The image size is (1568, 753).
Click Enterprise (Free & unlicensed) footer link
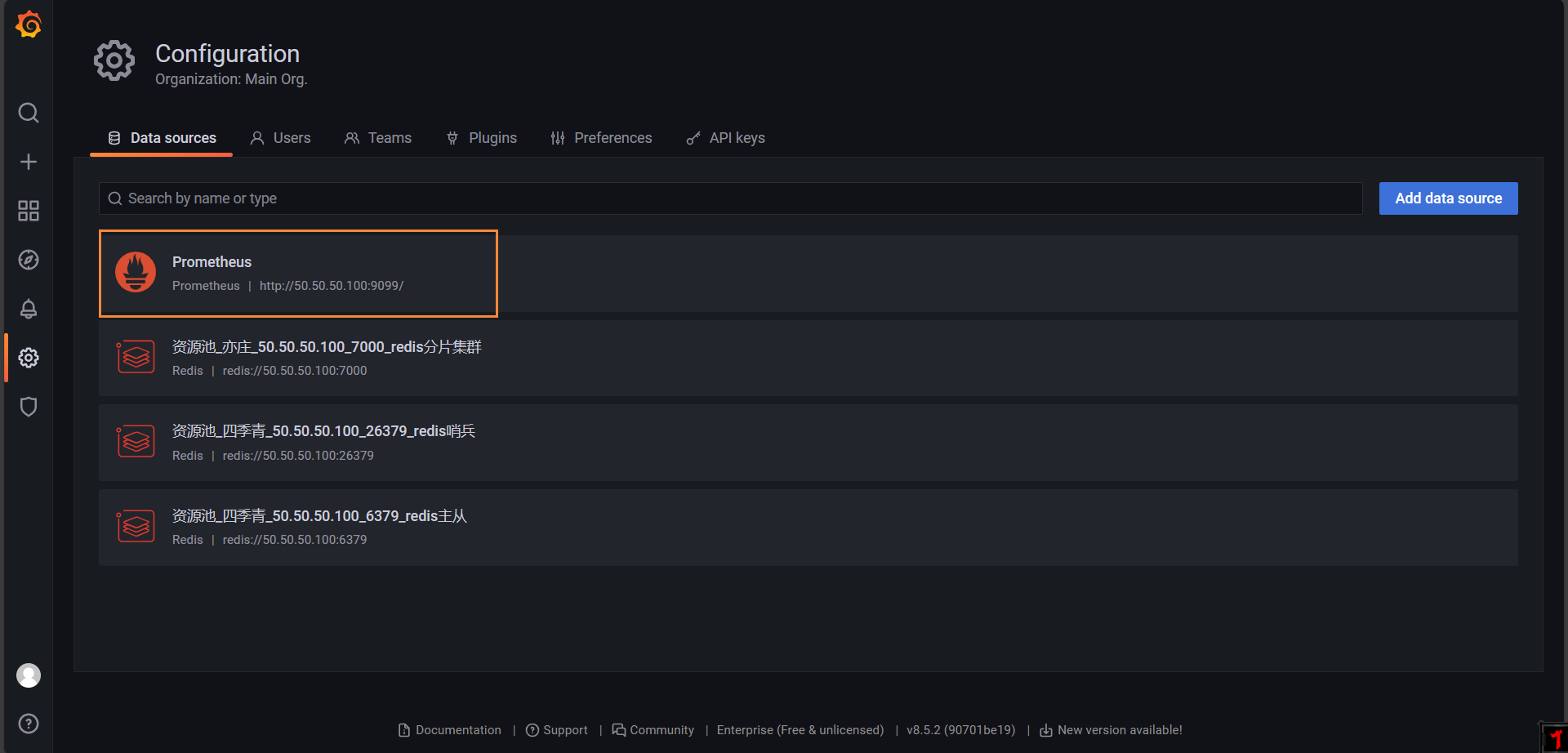pos(800,730)
